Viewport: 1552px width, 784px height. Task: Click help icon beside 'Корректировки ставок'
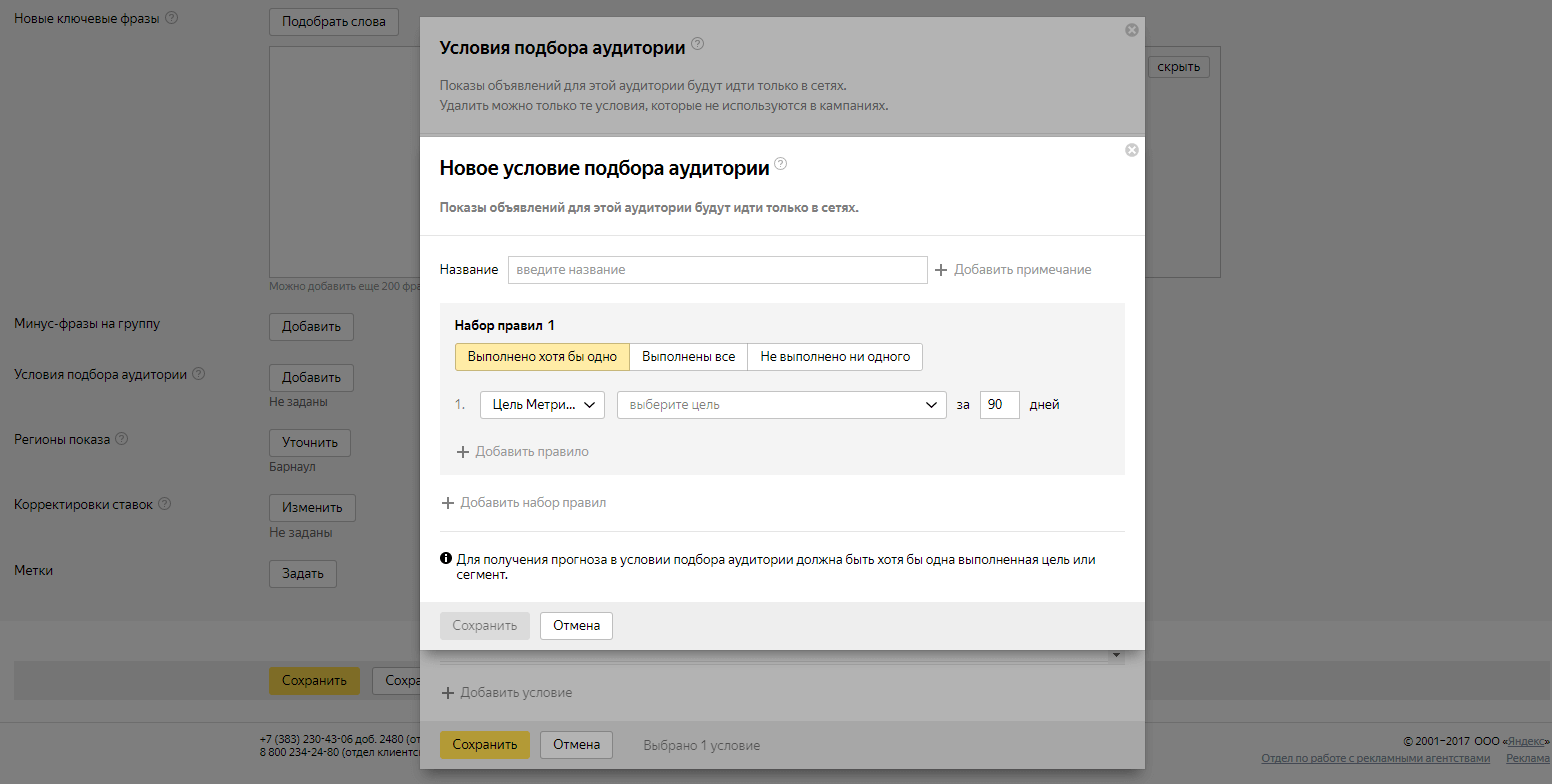pyautogui.click(x=165, y=504)
